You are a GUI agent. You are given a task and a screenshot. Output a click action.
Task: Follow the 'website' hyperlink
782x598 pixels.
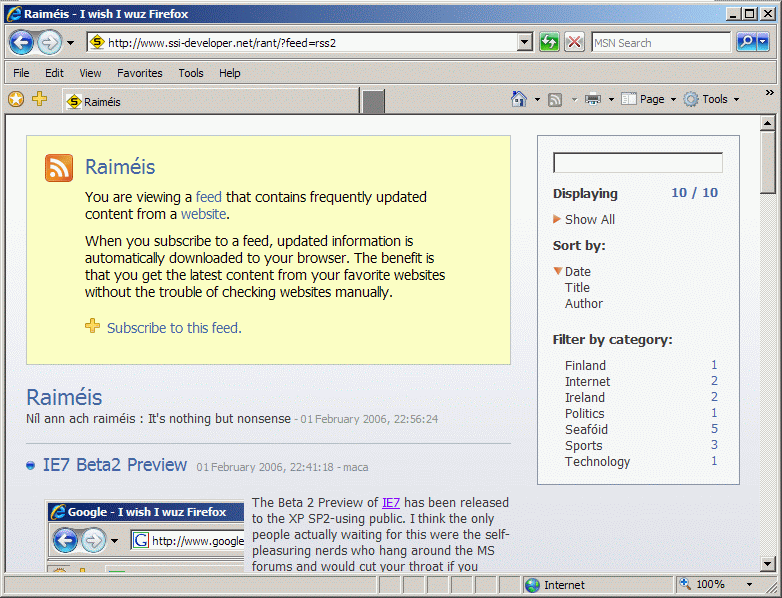click(x=203, y=214)
